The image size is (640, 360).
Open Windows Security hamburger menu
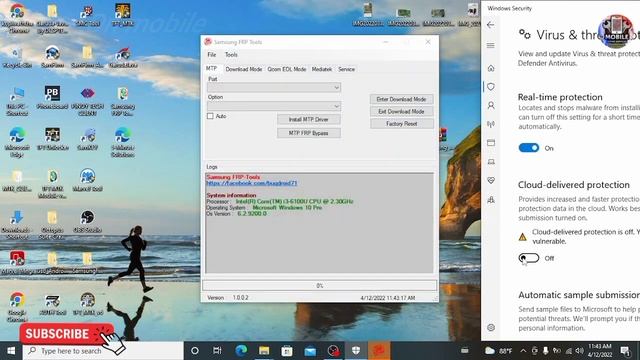(491, 45)
